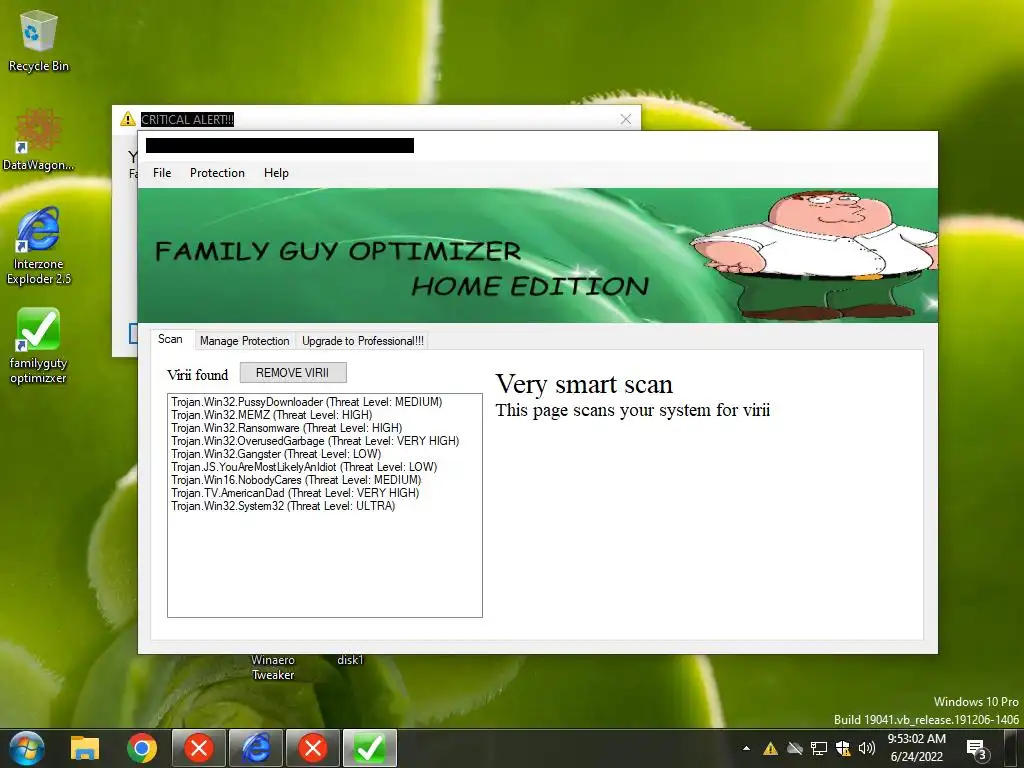Switch to the Scan tab
The width and height of the screenshot is (1024, 768).
click(170, 339)
